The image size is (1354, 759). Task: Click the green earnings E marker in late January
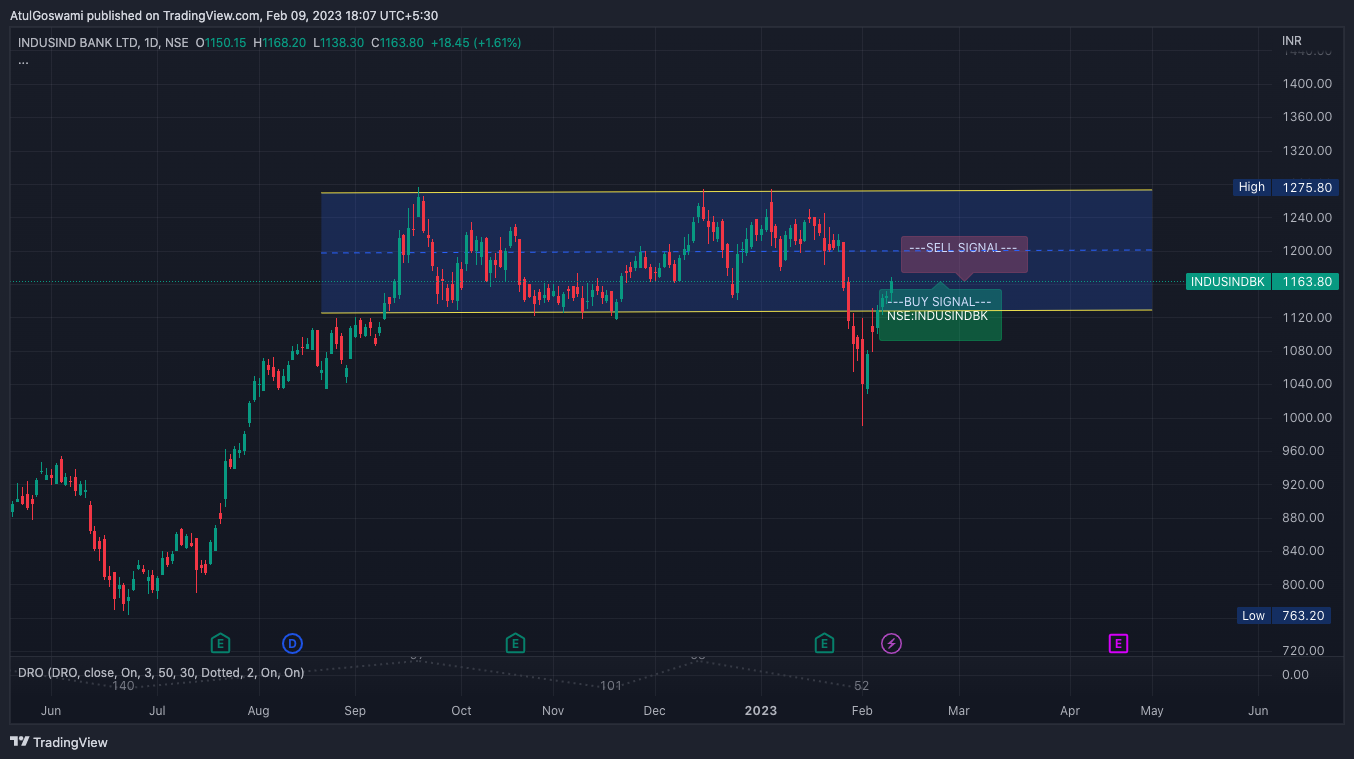tap(824, 643)
